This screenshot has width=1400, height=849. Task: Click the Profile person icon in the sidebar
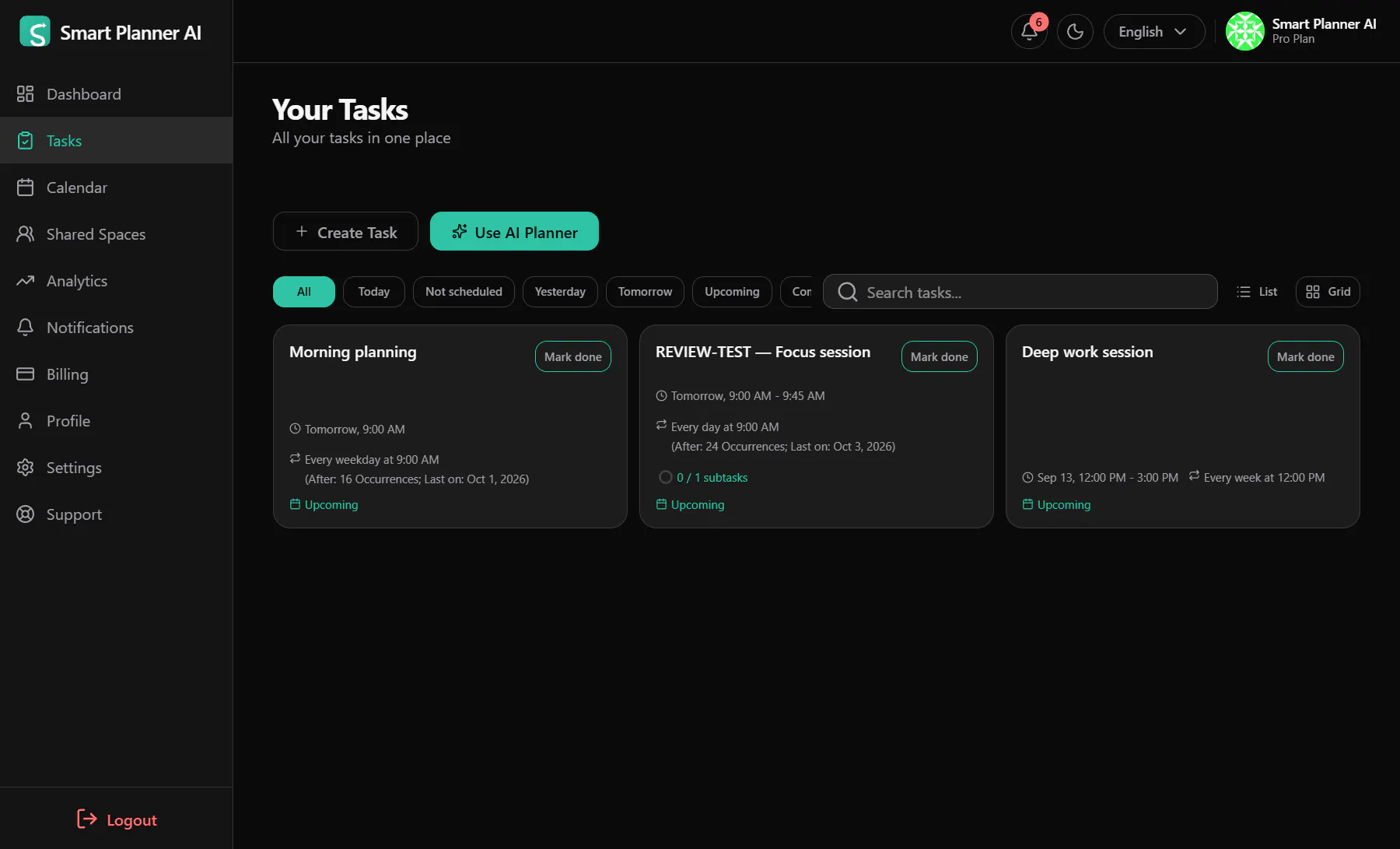[x=26, y=421]
